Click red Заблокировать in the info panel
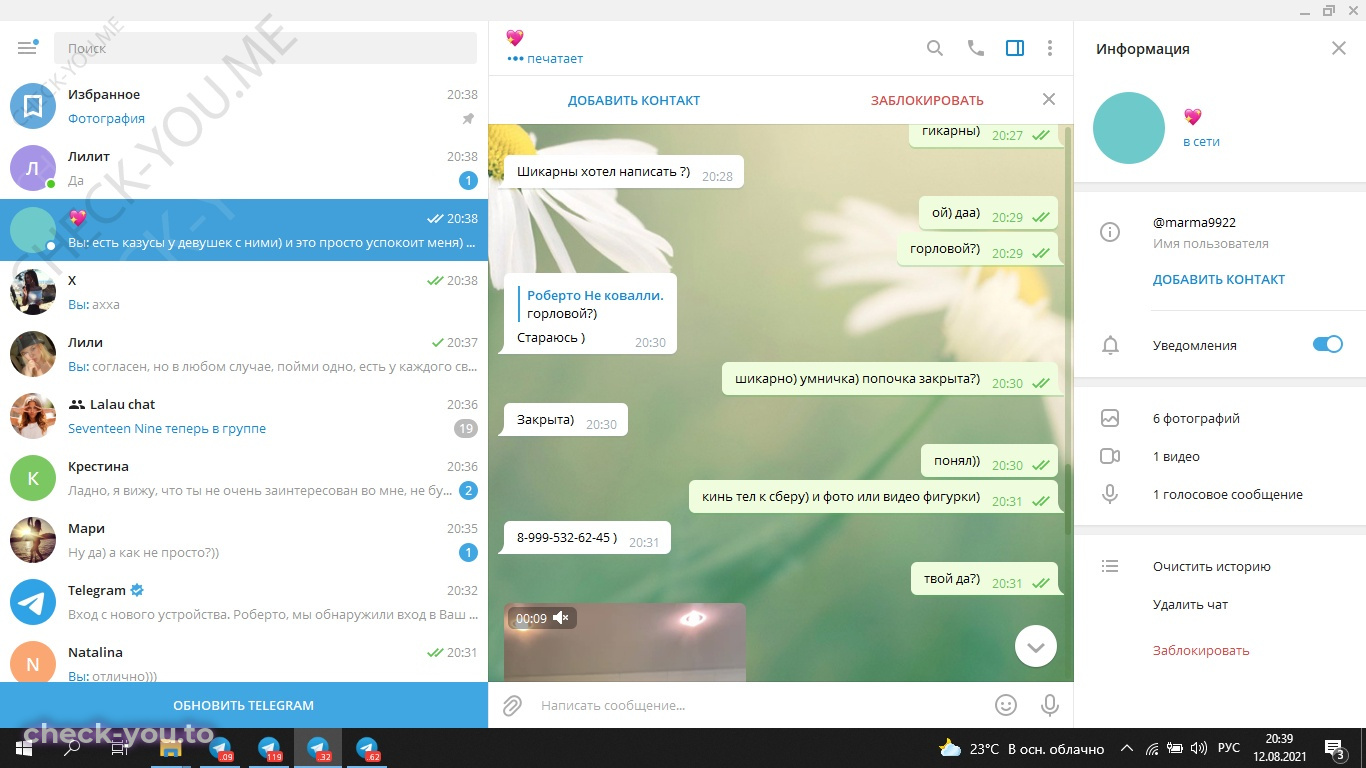1366x768 pixels. pyautogui.click(x=1201, y=650)
